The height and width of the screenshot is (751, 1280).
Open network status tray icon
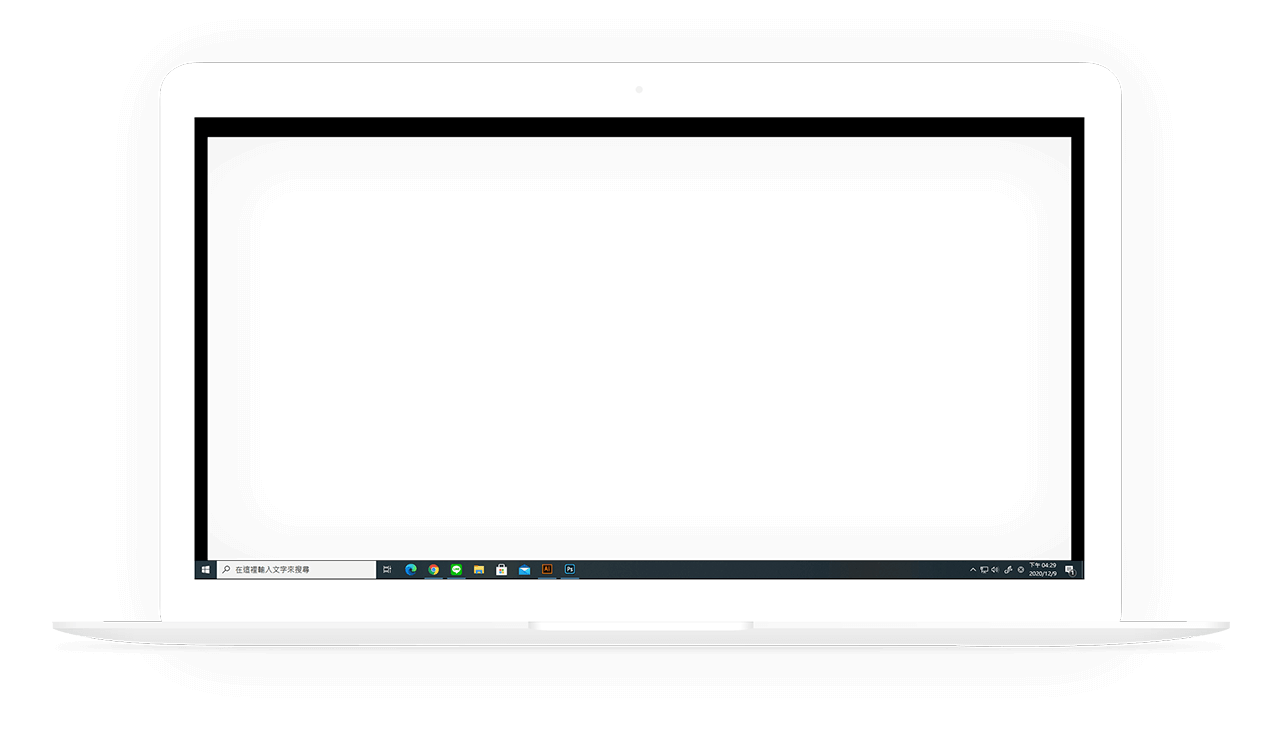[x=984, y=569]
